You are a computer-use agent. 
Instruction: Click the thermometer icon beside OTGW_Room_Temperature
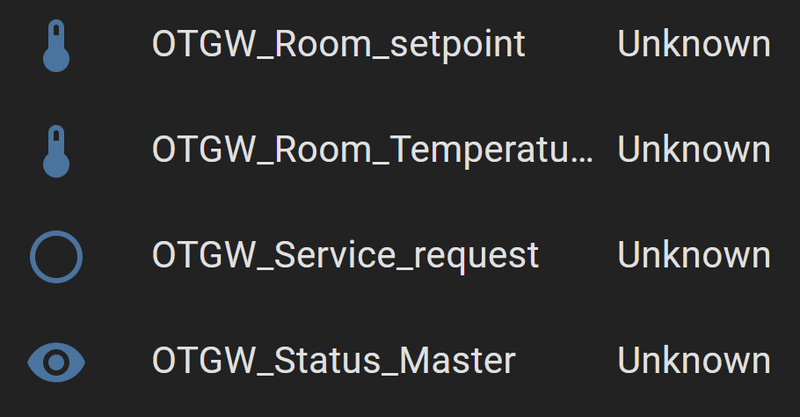pyautogui.click(x=56, y=150)
